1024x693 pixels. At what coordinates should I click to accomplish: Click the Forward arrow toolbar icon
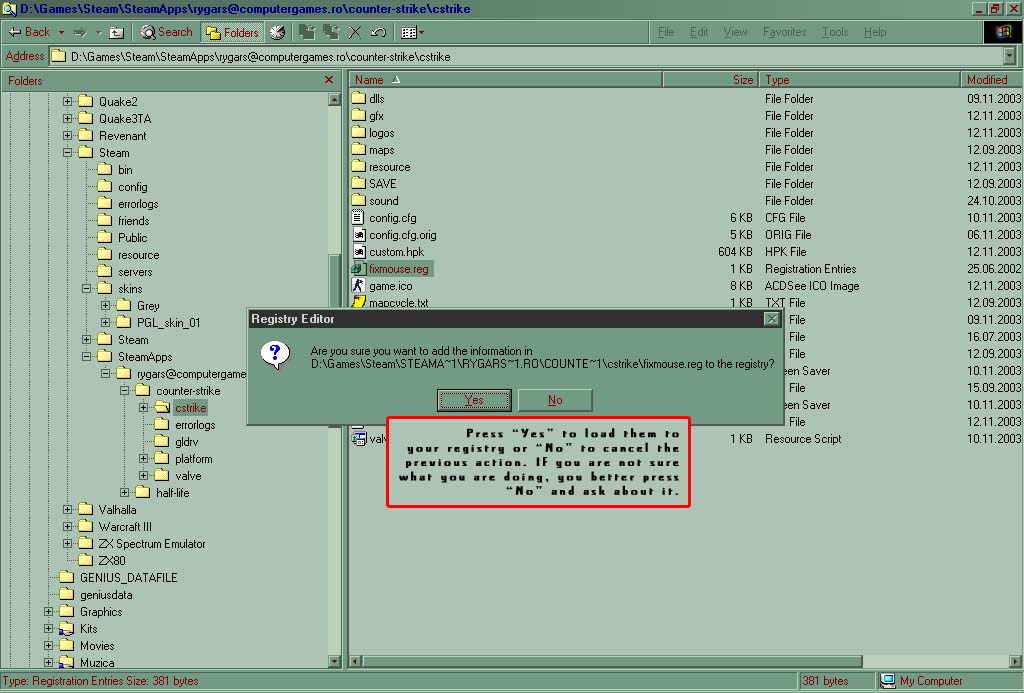click(80, 32)
